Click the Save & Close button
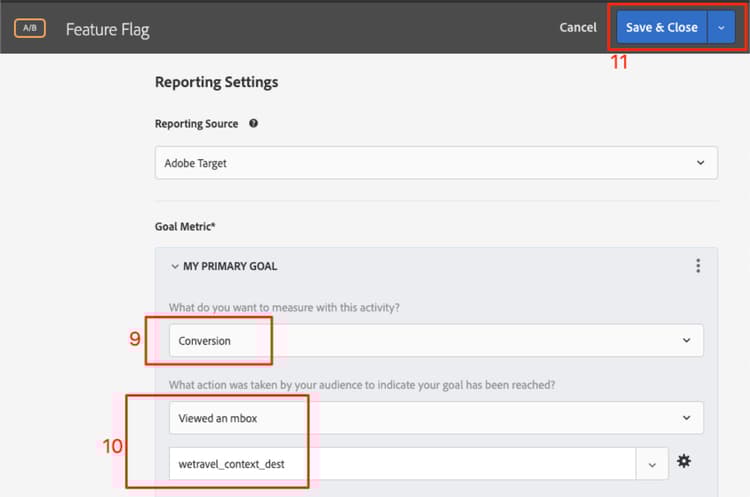 click(661, 27)
